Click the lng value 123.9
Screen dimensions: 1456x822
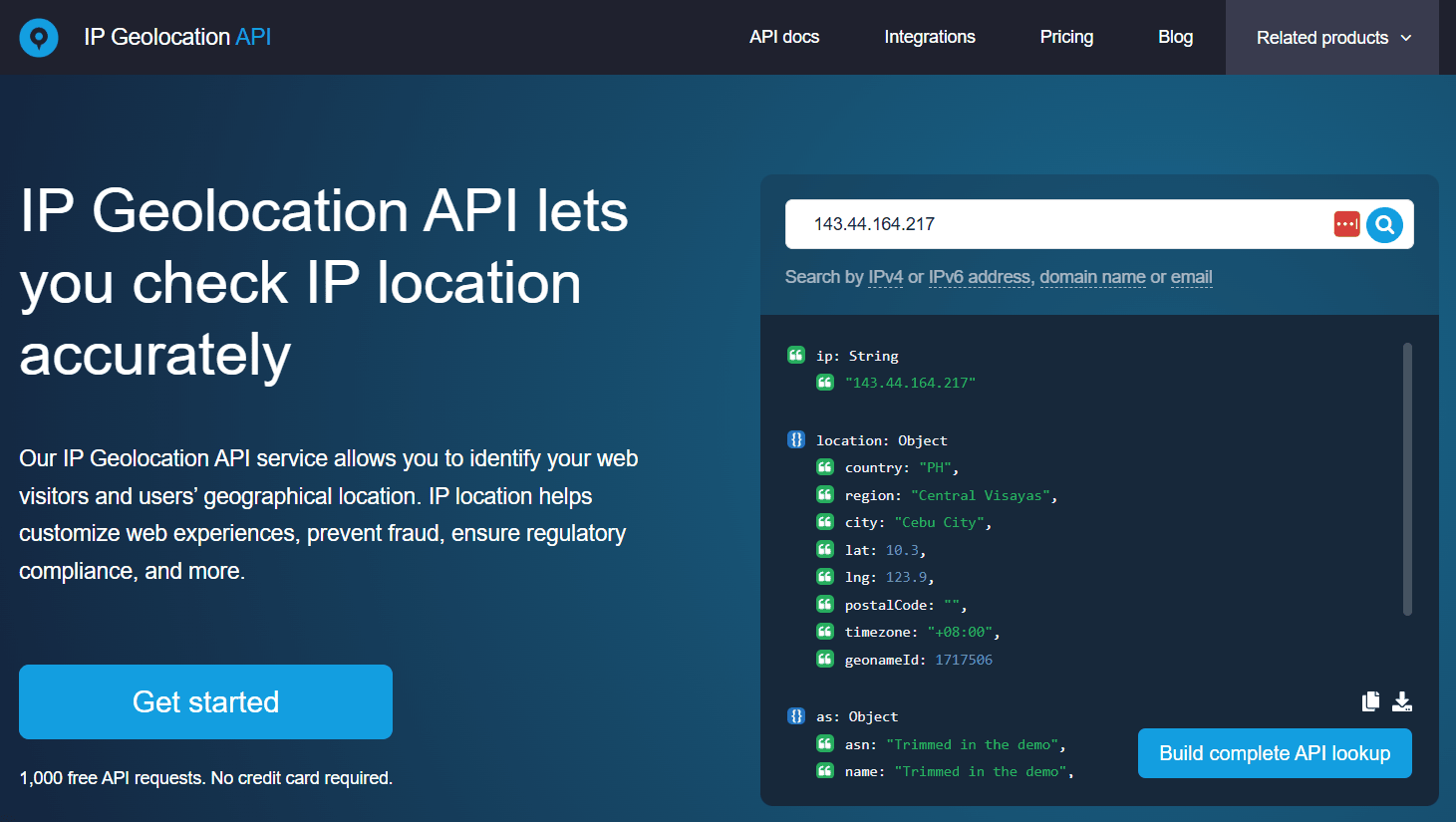tap(906, 577)
